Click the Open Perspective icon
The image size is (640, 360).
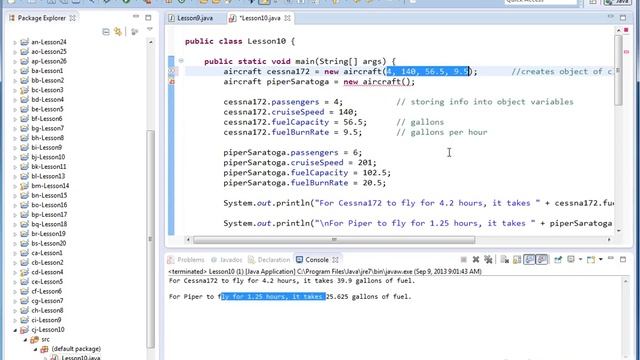pyautogui.click(x=593, y=2)
